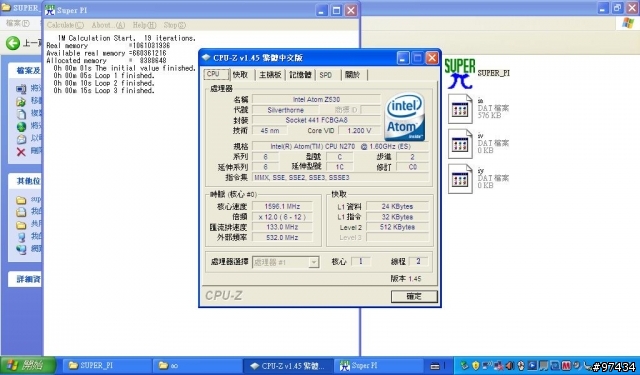Open the About...(A) menu in Super PI
Viewport: 640px width, 375px height.
[x=108, y=25]
